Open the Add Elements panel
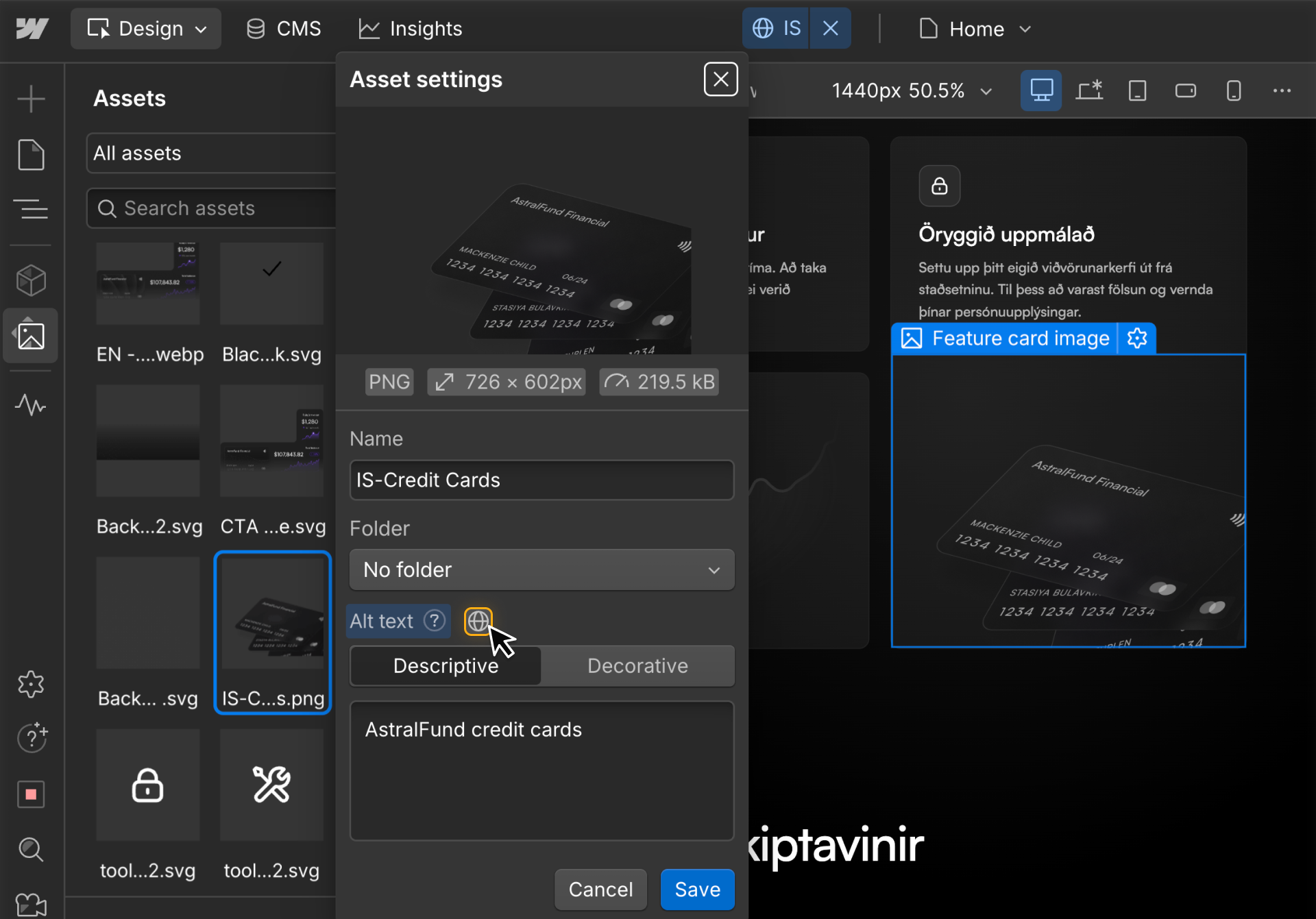This screenshot has width=1316, height=919. [31, 98]
